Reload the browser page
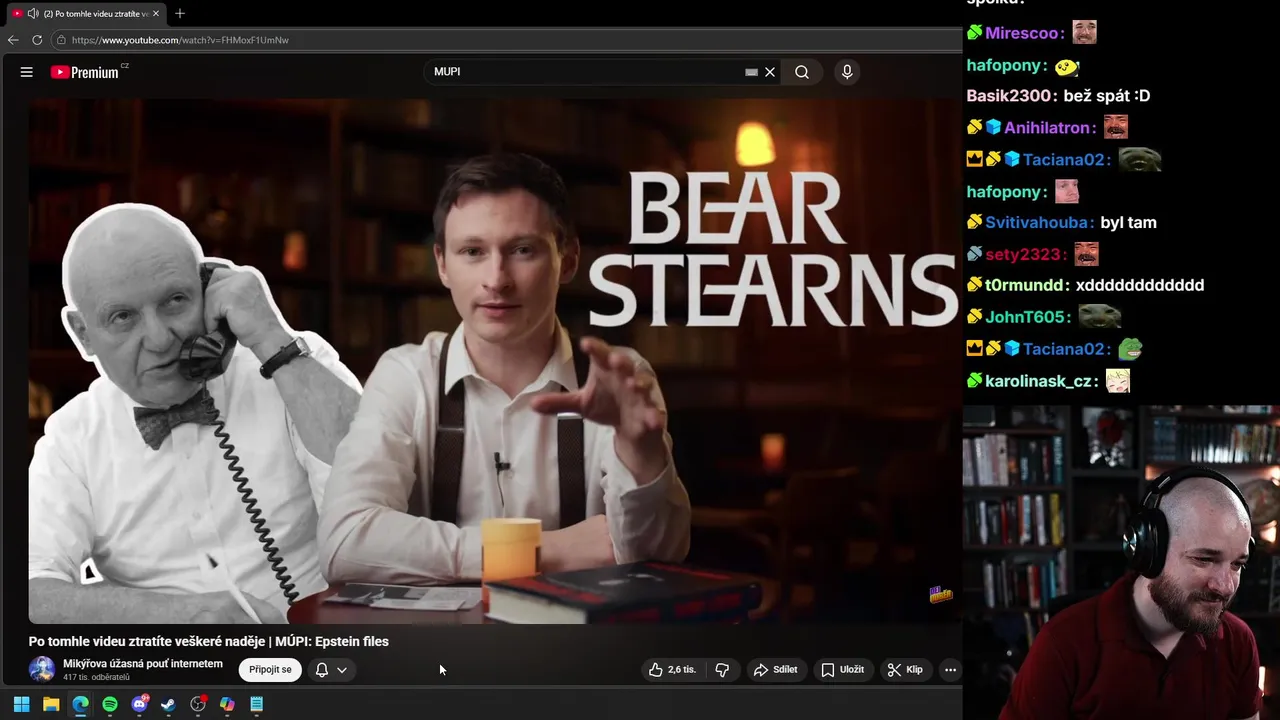 pyautogui.click(x=37, y=40)
